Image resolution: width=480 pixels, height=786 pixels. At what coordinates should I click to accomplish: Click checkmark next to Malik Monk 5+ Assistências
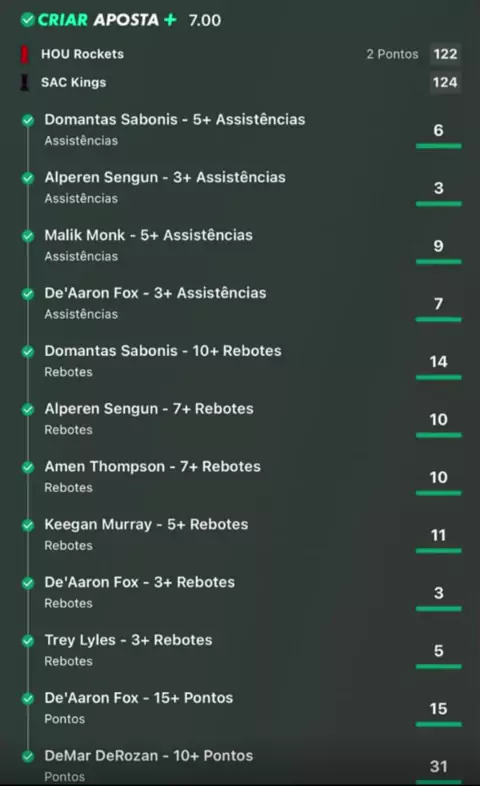[x=28, y=236]
